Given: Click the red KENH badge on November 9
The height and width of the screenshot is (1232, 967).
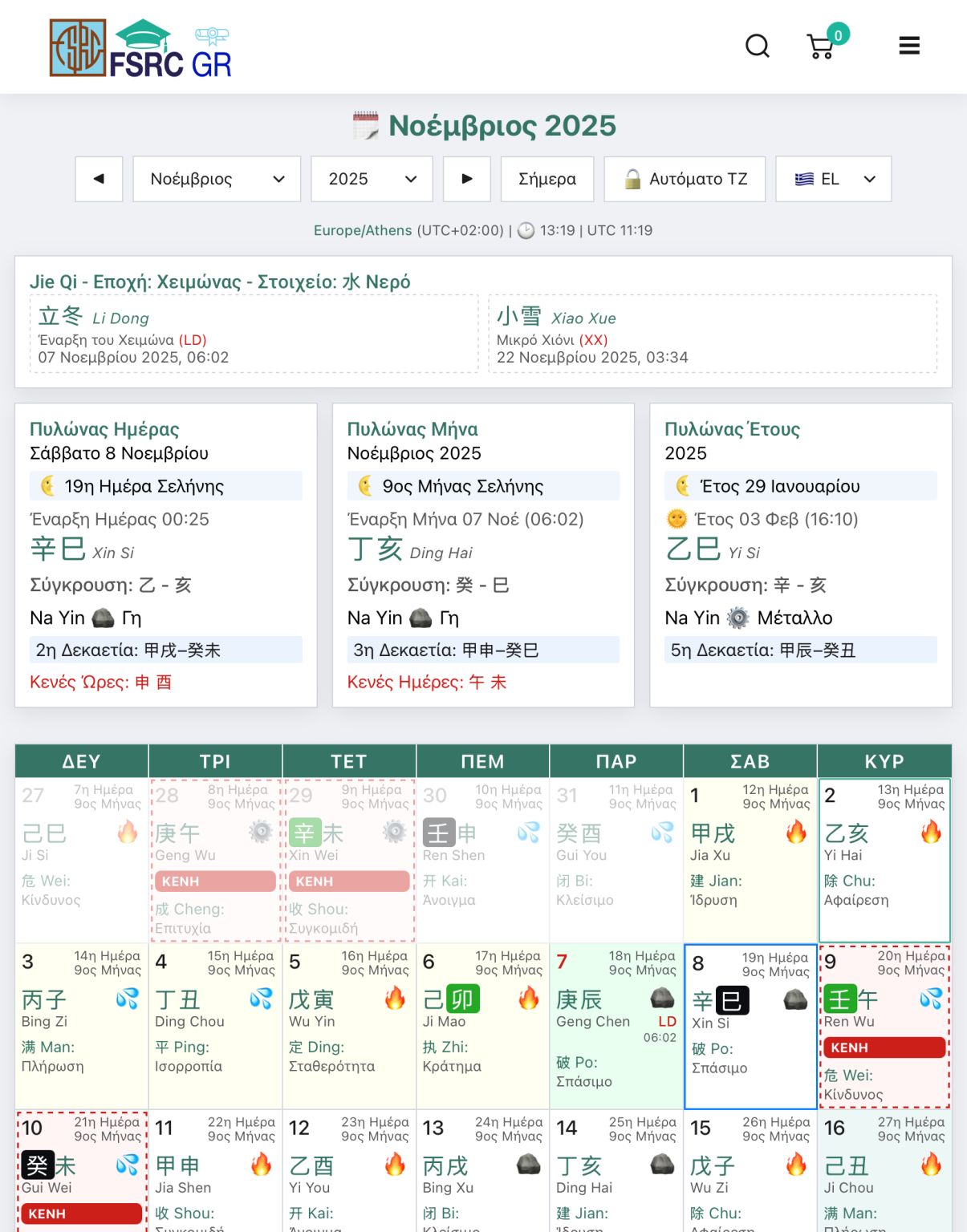Looking at the screenshot, I should (884, 1048).
